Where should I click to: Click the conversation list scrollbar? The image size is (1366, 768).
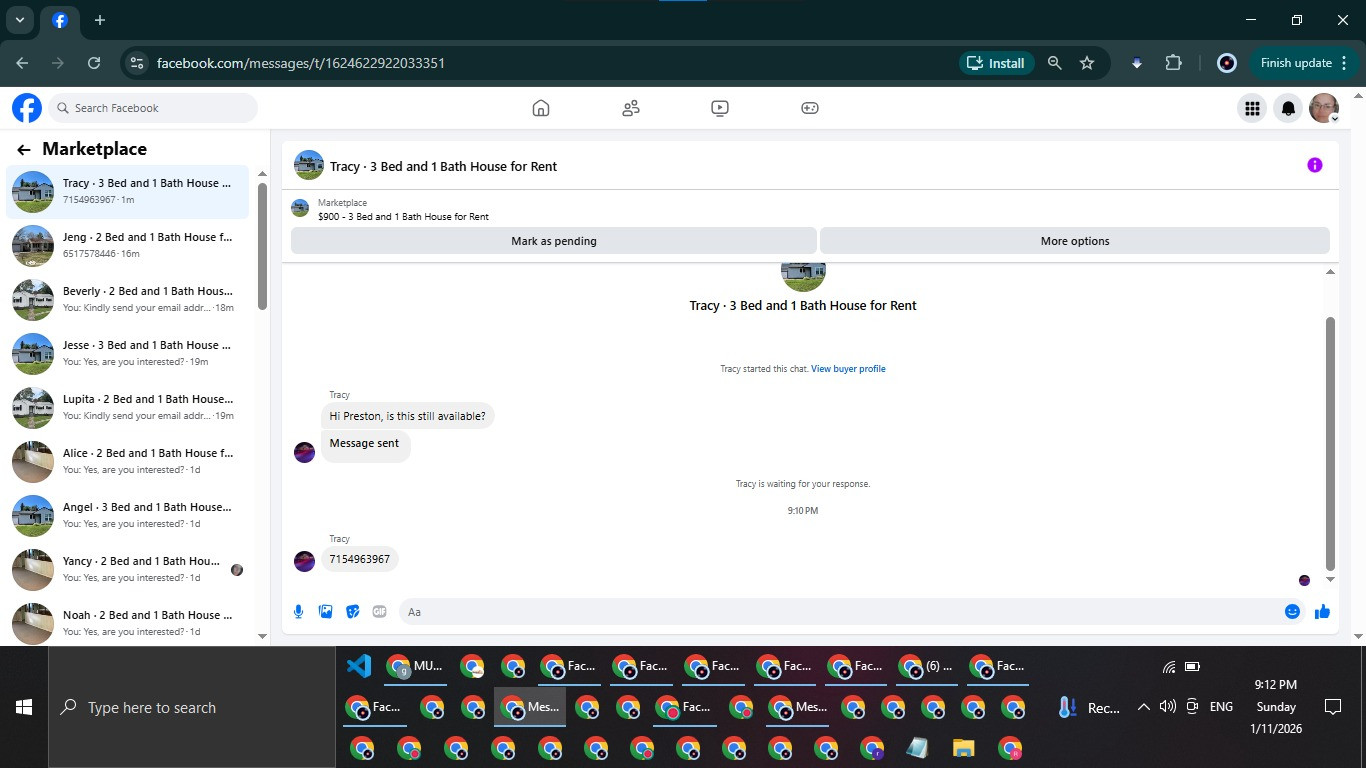(x=262, y=246)
